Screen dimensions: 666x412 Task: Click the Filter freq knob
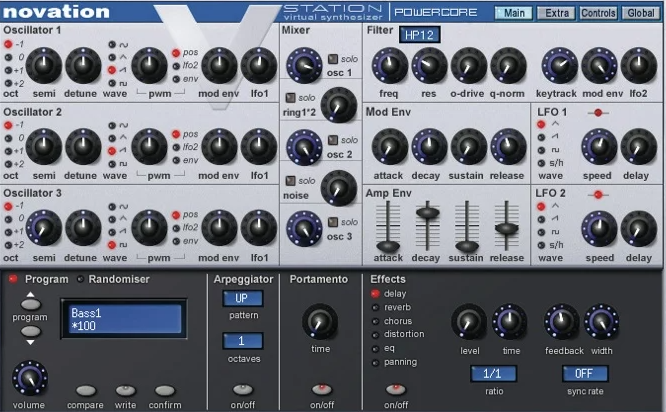(x=389, y=66)
